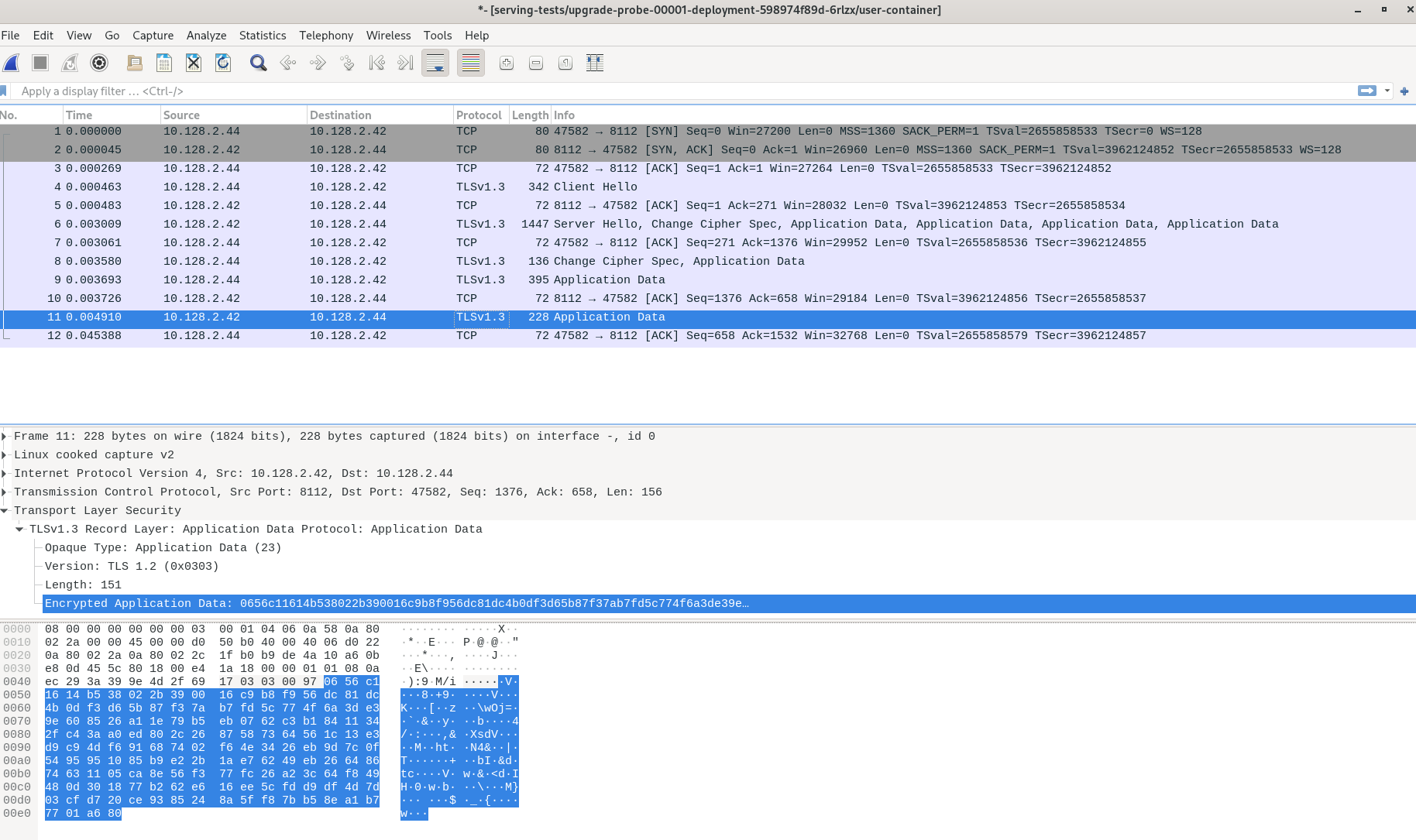Click the find packet magnifier icon
This screenshot has width=1416, height=840.
[258, 63]
